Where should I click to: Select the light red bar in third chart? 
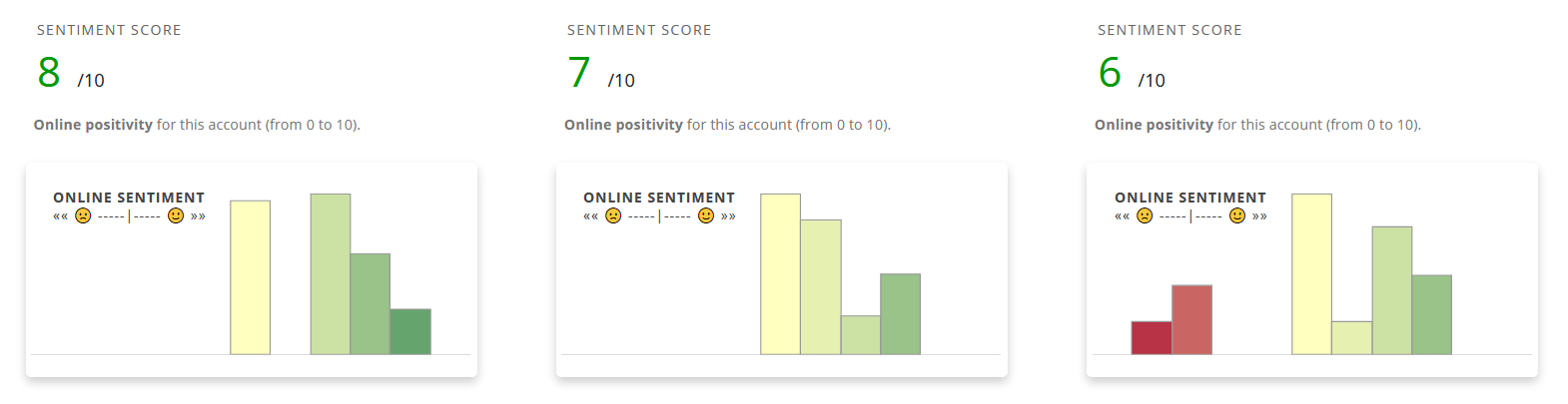point(1191,320)
